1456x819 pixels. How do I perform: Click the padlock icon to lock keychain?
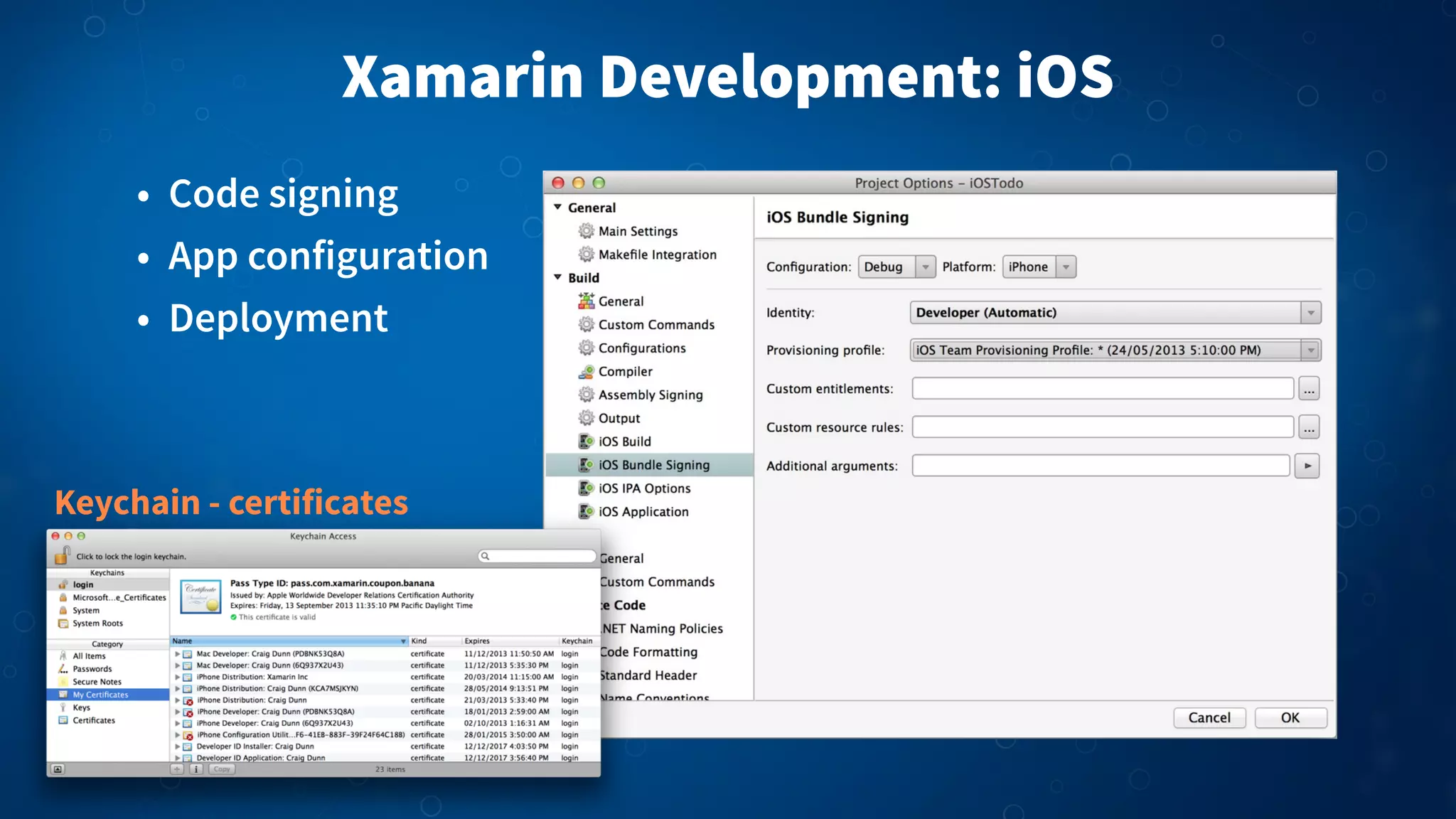point(63,555)
